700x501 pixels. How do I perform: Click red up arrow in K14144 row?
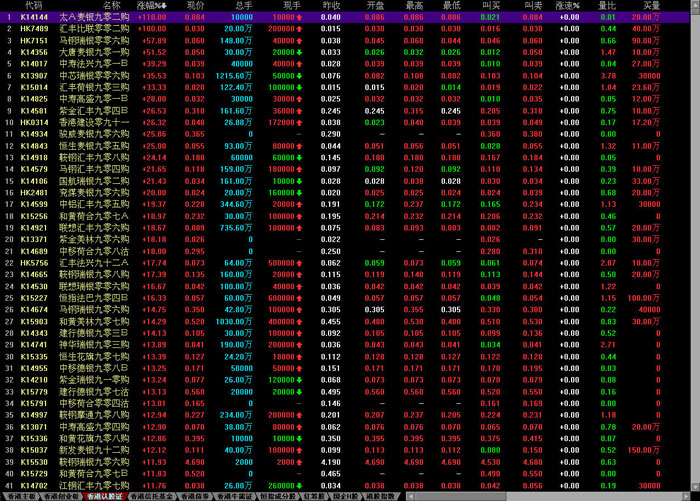point(299,18)
